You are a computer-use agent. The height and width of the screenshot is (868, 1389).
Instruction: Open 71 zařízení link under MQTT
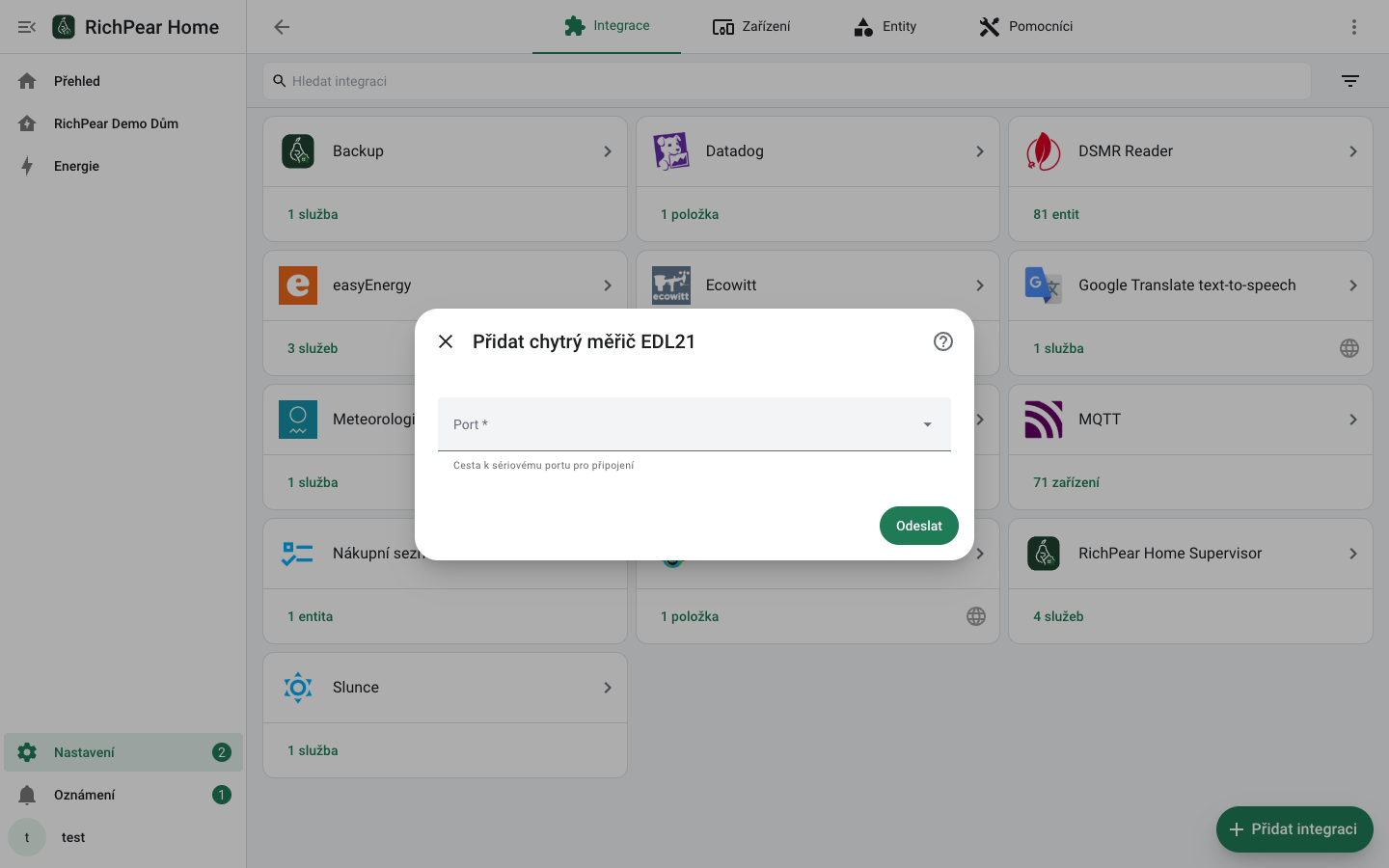pos(1066,482)
